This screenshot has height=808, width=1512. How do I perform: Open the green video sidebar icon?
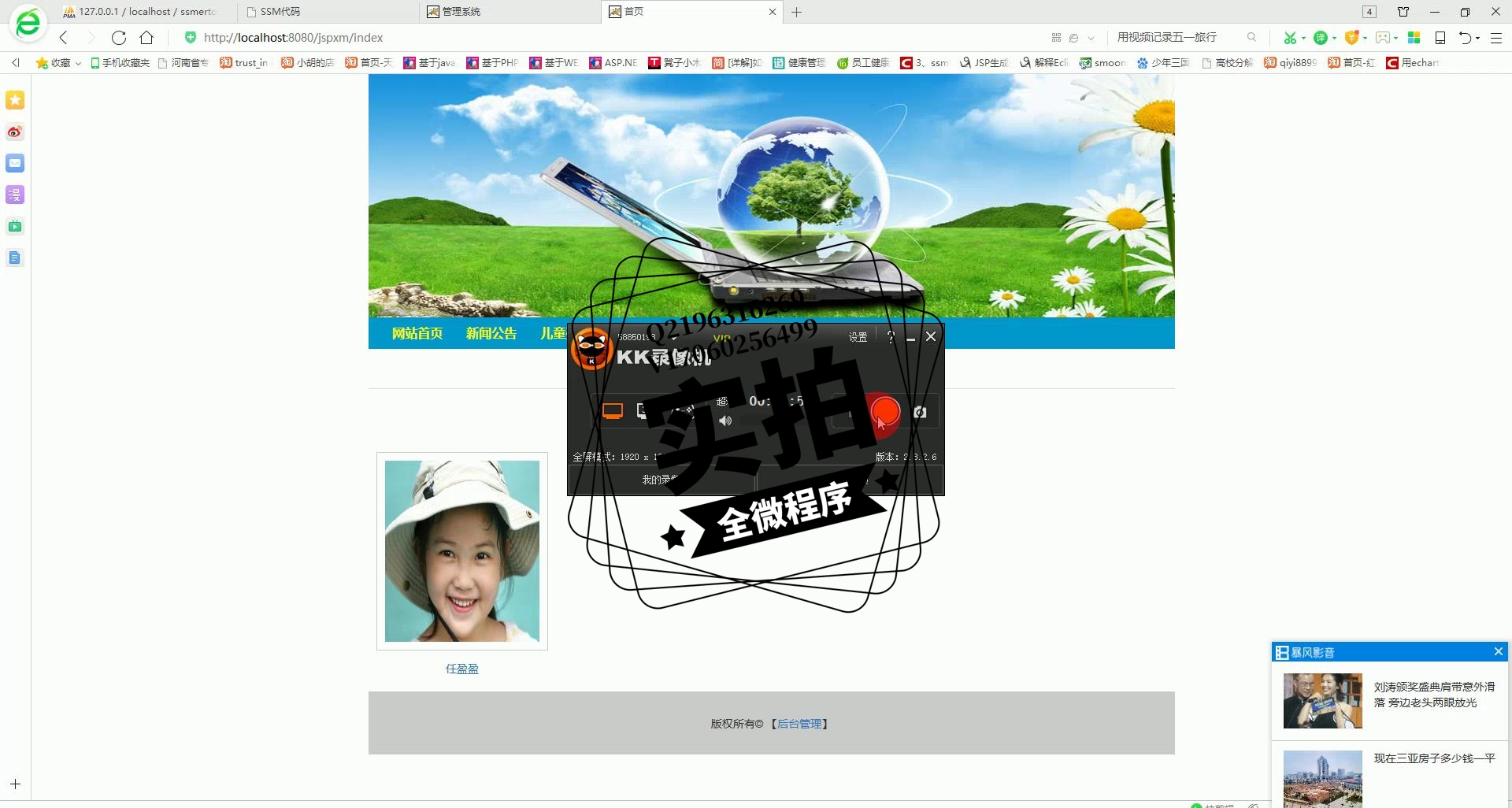click(15, 226)
